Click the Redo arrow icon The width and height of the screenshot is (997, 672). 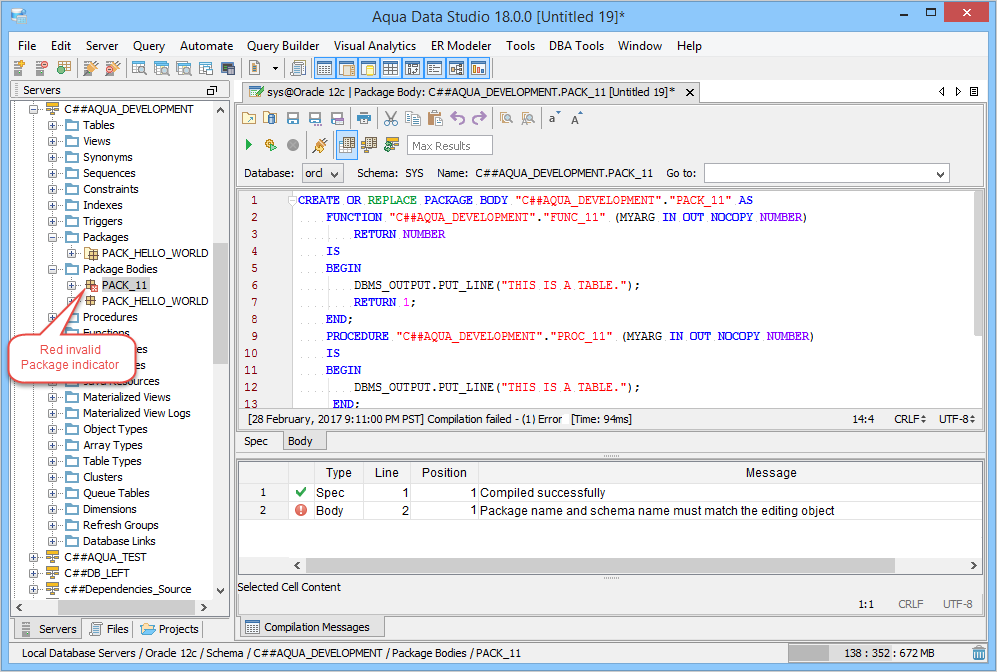(479, 118)
